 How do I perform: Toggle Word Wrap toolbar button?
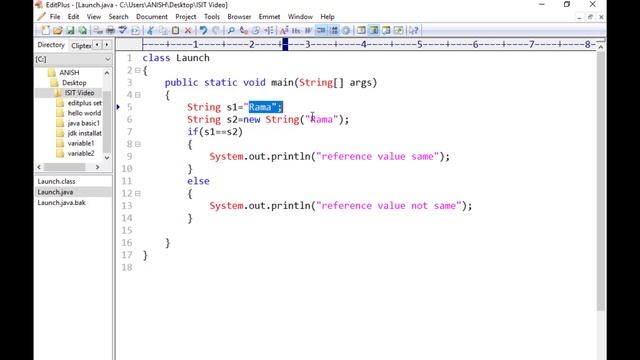tap(308, 30)
